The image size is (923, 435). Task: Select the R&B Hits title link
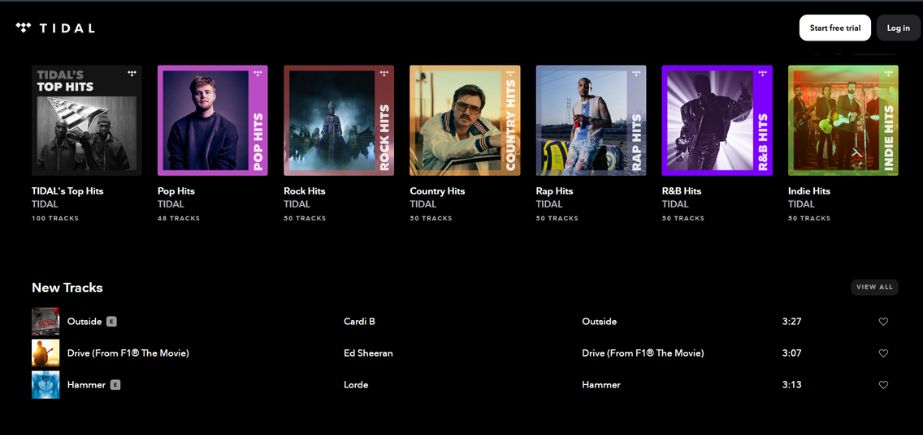(682, 191)
